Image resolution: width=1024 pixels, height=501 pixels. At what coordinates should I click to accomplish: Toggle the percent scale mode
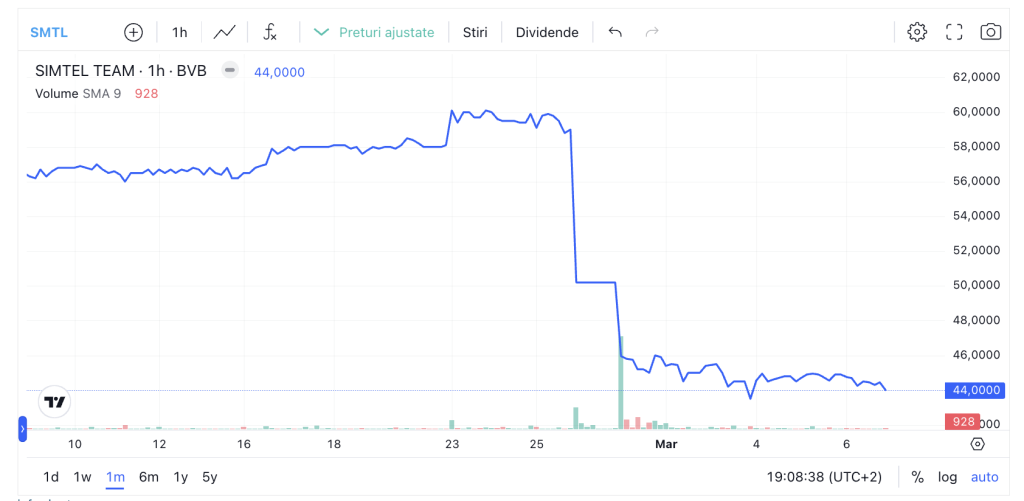pos(917,477)
